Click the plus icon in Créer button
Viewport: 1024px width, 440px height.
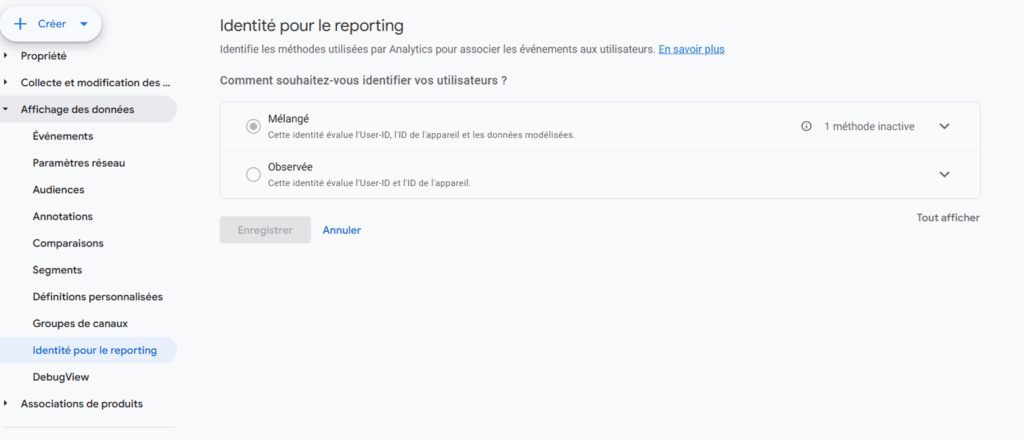[x=20, y=23]
